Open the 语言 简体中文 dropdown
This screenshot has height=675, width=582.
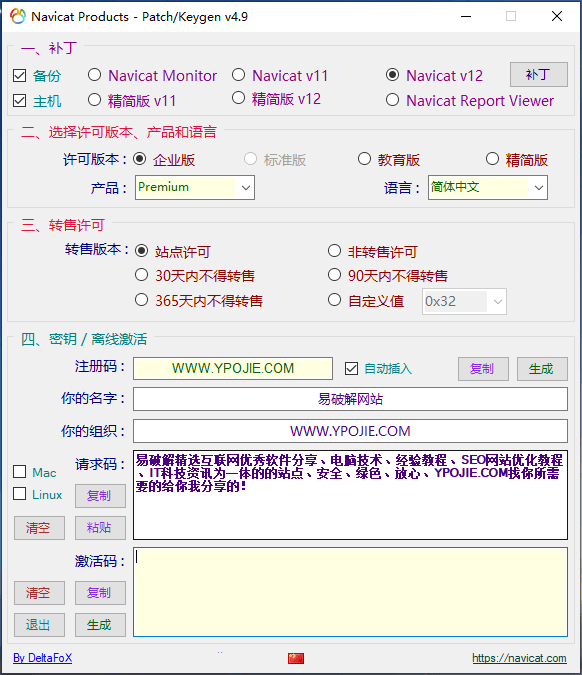pos(488,187)
